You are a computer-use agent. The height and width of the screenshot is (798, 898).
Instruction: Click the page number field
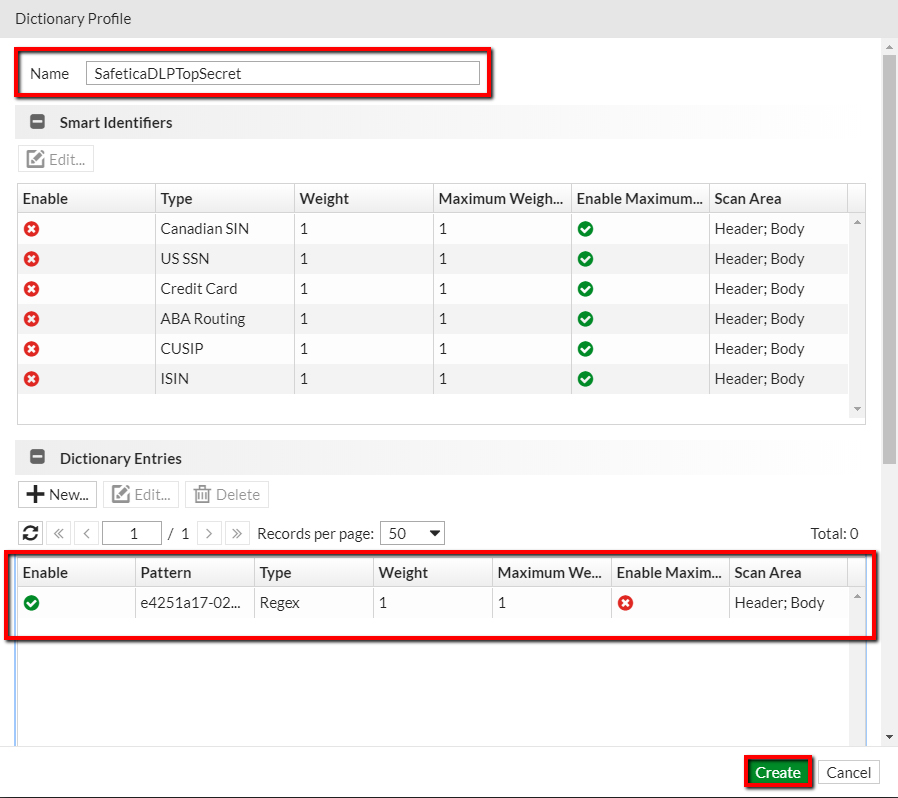(132, 533)
